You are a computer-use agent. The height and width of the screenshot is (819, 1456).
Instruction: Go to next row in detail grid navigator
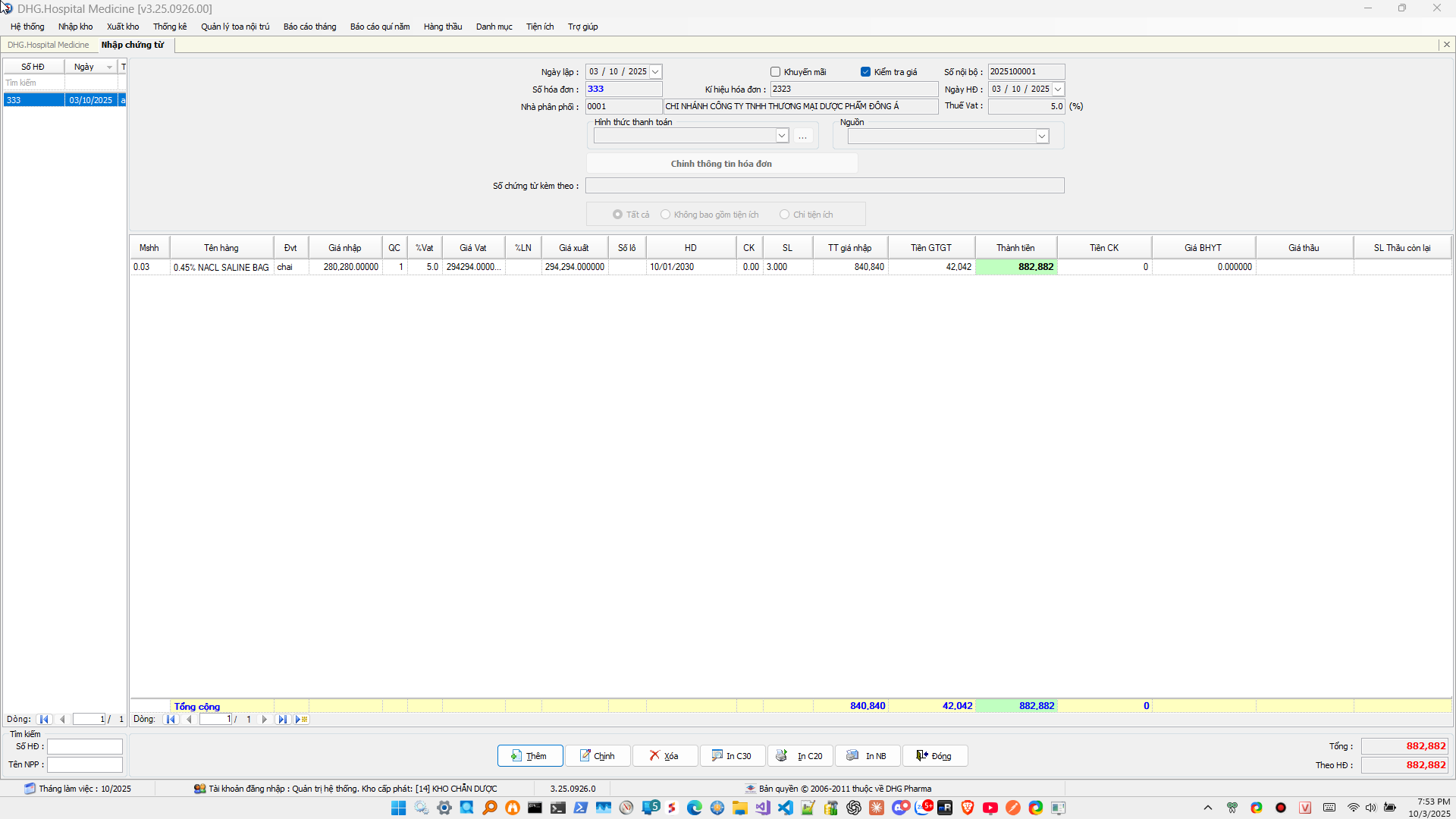click(x=265, y=720)
